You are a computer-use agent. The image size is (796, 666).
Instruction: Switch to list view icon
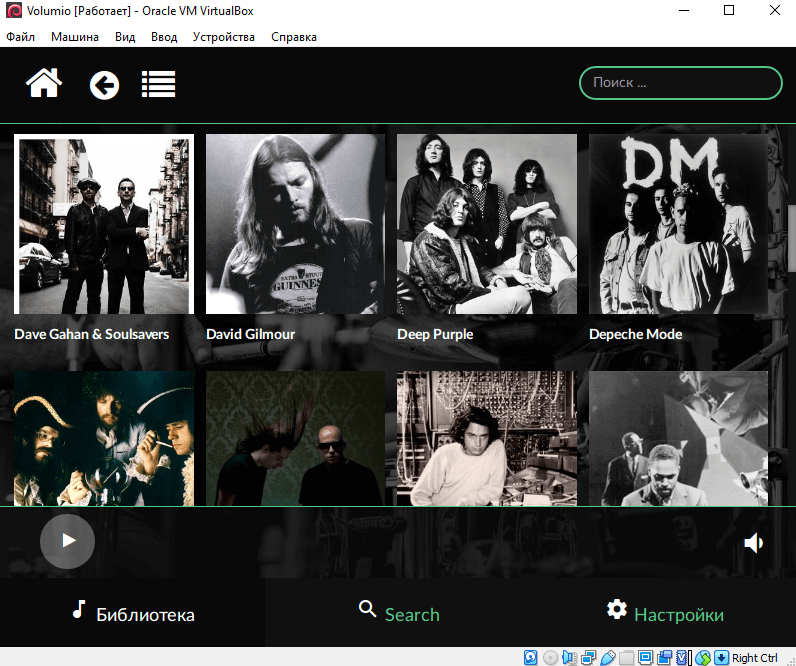158,85
